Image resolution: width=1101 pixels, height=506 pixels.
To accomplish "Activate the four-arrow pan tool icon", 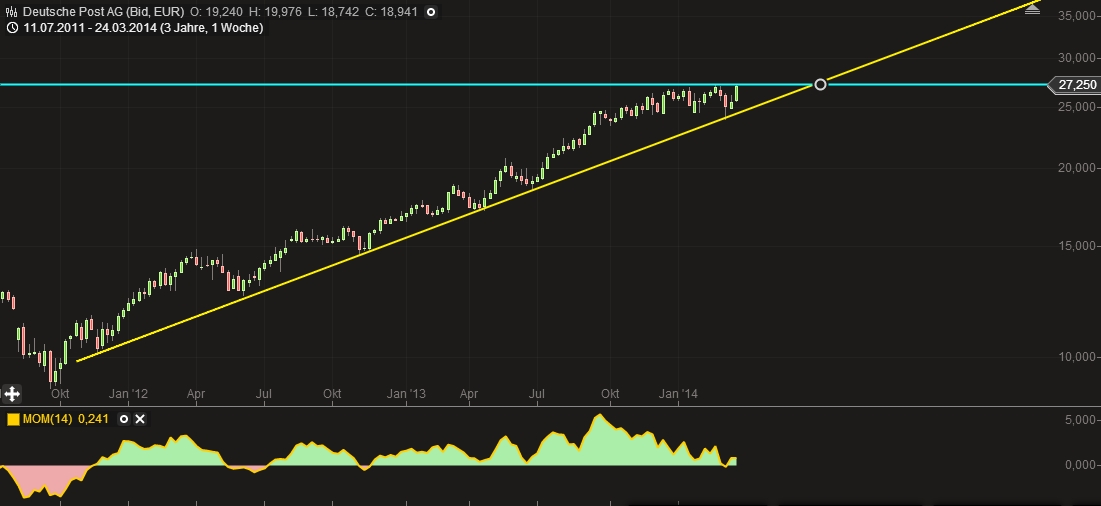I will (x=11, y=394).
